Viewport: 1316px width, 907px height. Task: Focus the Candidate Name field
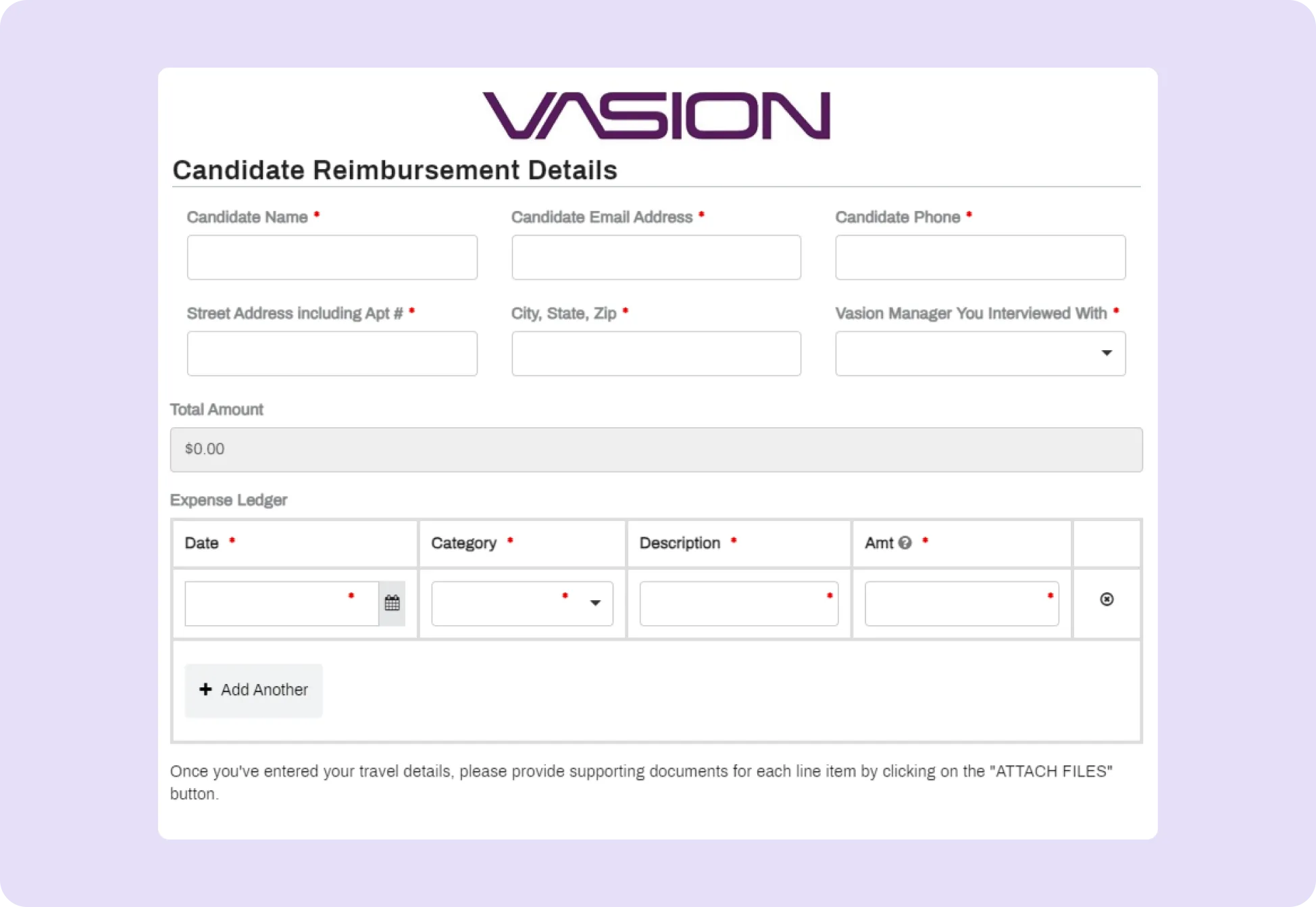[332, 258]
